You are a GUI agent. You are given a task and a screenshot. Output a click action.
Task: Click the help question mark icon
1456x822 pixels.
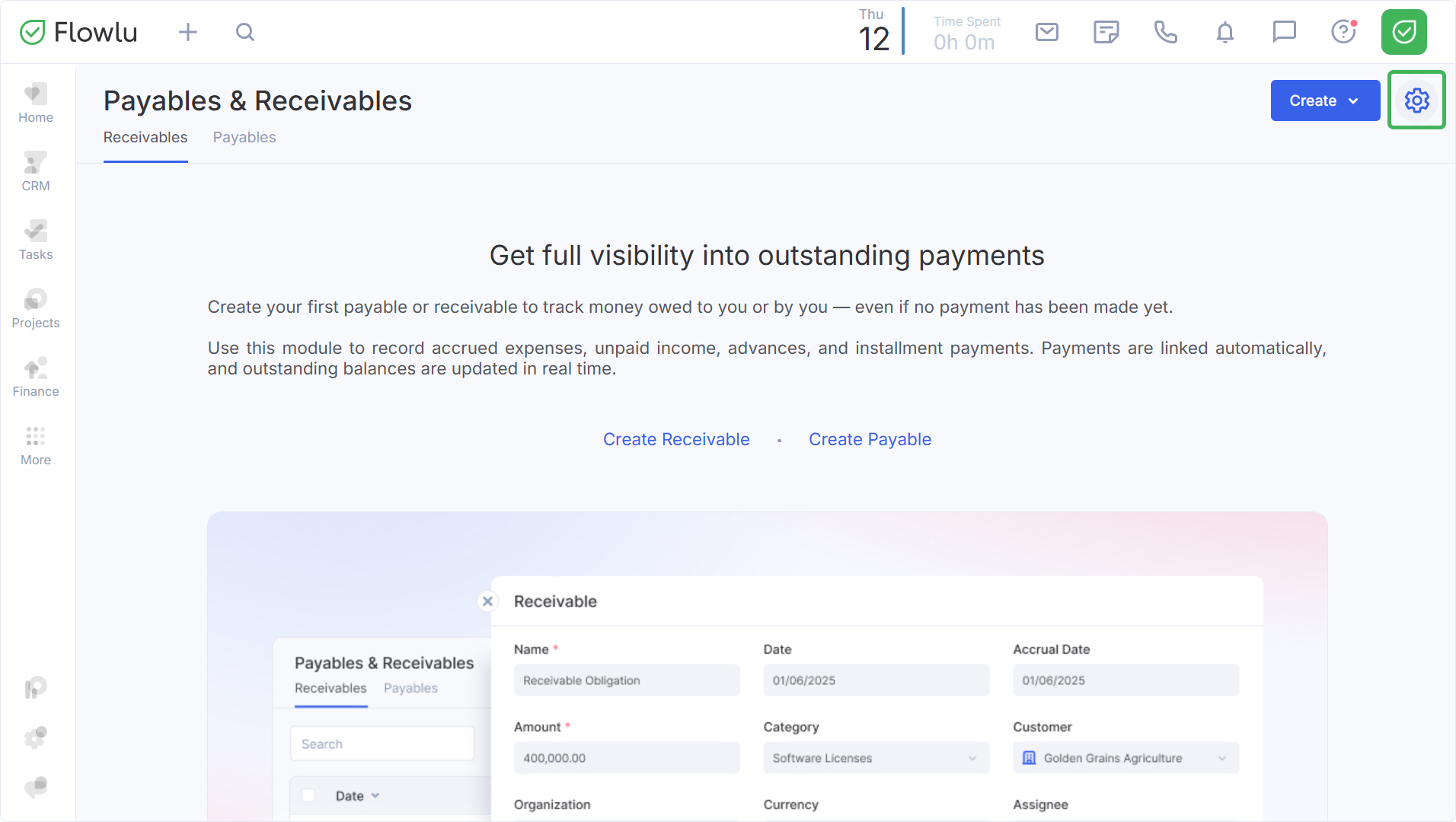pos(1343,32)
